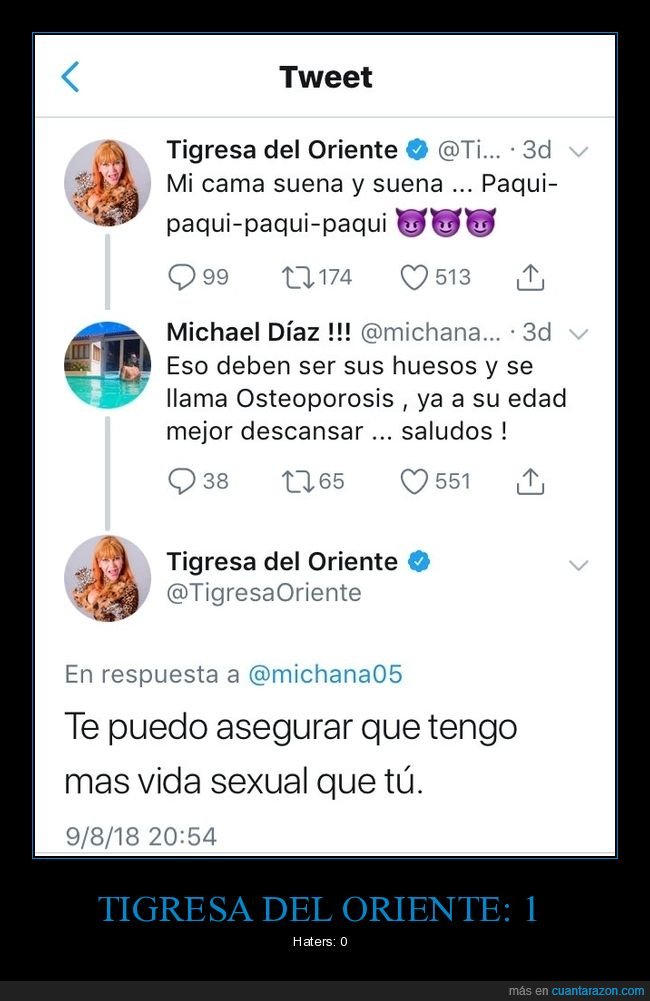Open Tigresa del Oriente's top profile picture

pyautogui.click(x=107, y=183)
